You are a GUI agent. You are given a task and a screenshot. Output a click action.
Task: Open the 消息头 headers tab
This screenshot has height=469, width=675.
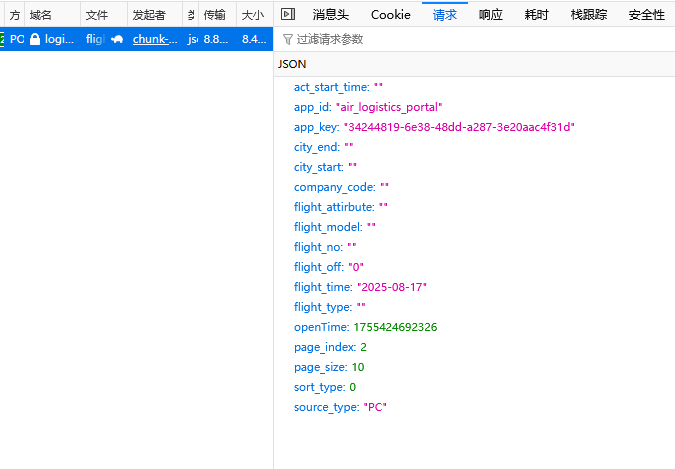(x=331, y=15)
